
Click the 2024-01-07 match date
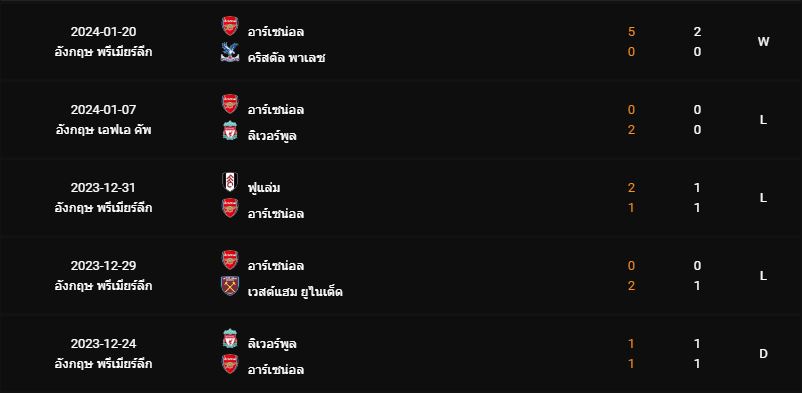103,110
